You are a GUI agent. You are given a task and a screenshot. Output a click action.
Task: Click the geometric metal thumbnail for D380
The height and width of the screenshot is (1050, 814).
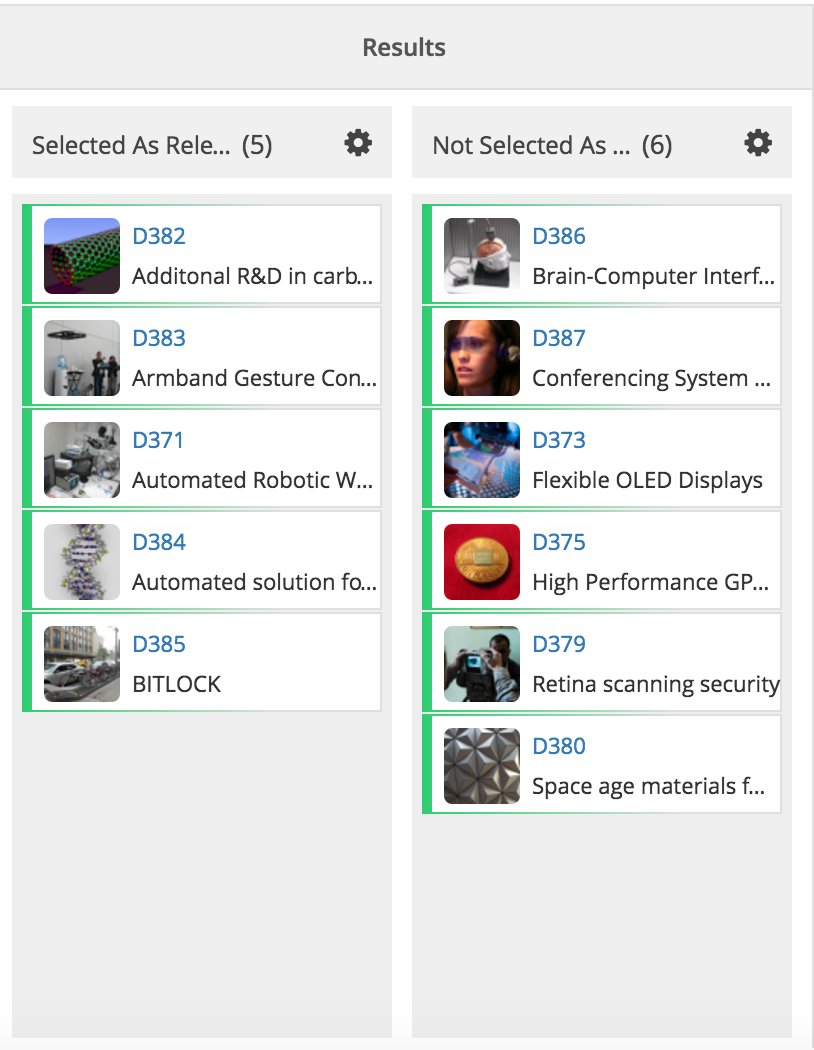(x=482, y=766)
